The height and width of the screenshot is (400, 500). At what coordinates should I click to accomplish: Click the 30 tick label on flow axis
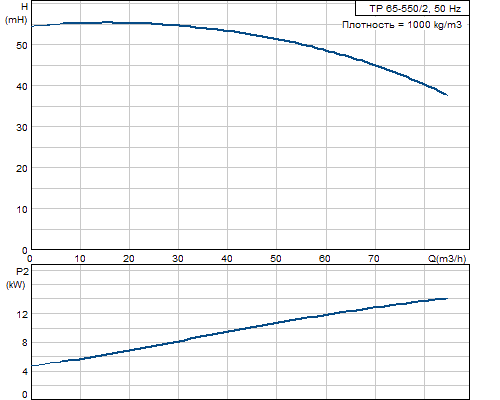[178, 259]
